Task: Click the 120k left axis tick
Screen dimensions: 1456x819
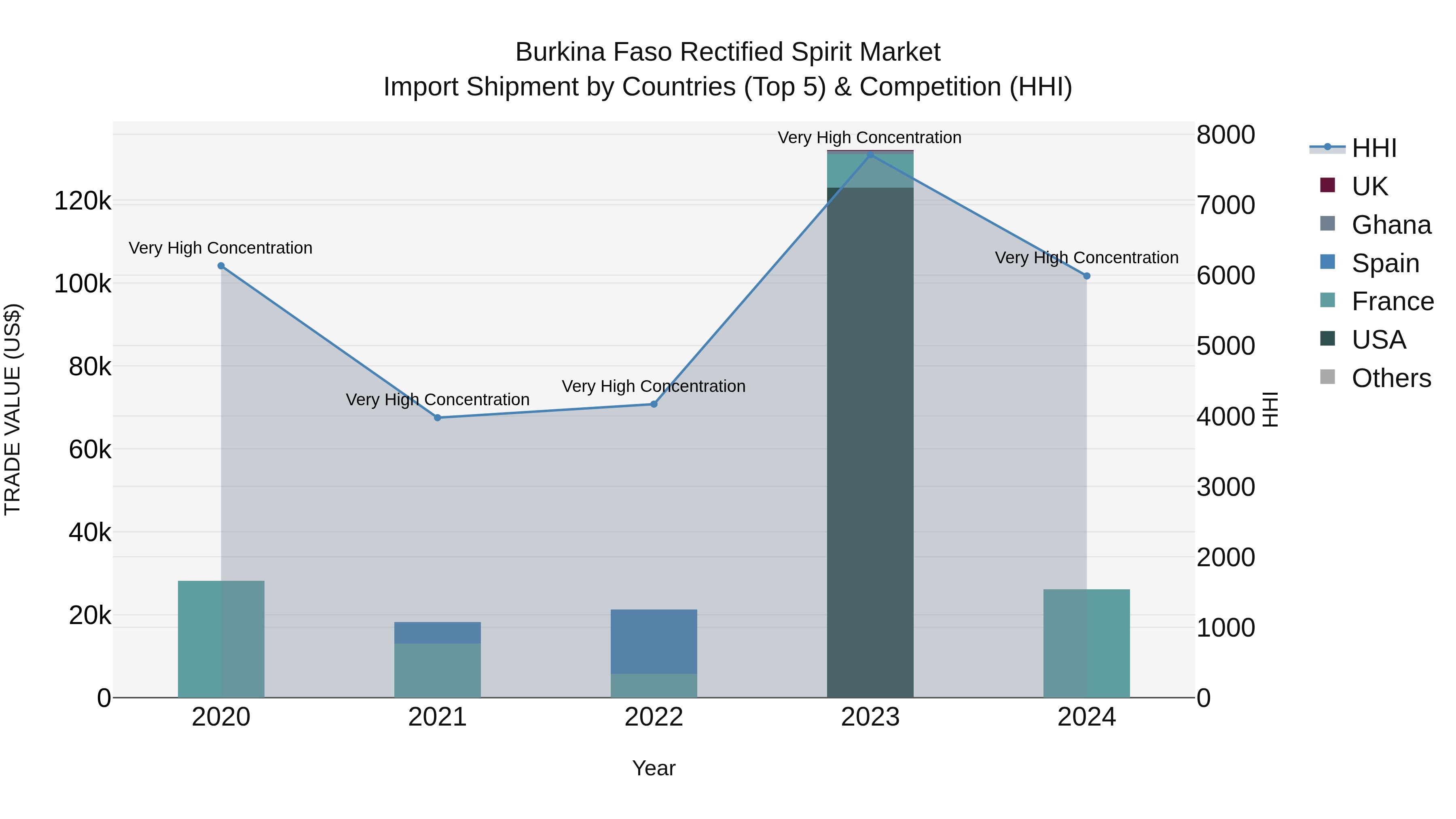Action: [83, 201]
